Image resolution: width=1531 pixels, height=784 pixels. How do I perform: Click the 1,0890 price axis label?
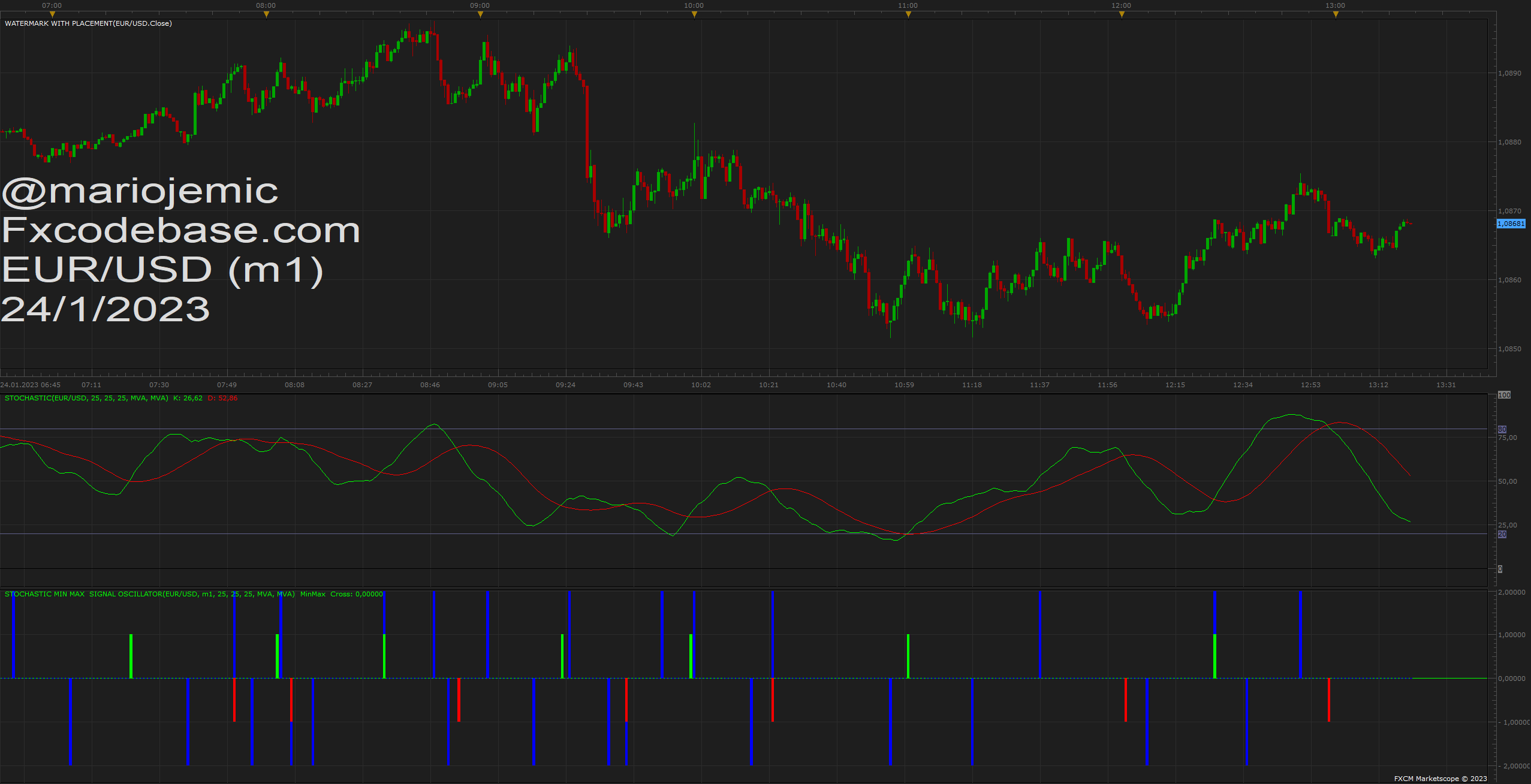1509,73
